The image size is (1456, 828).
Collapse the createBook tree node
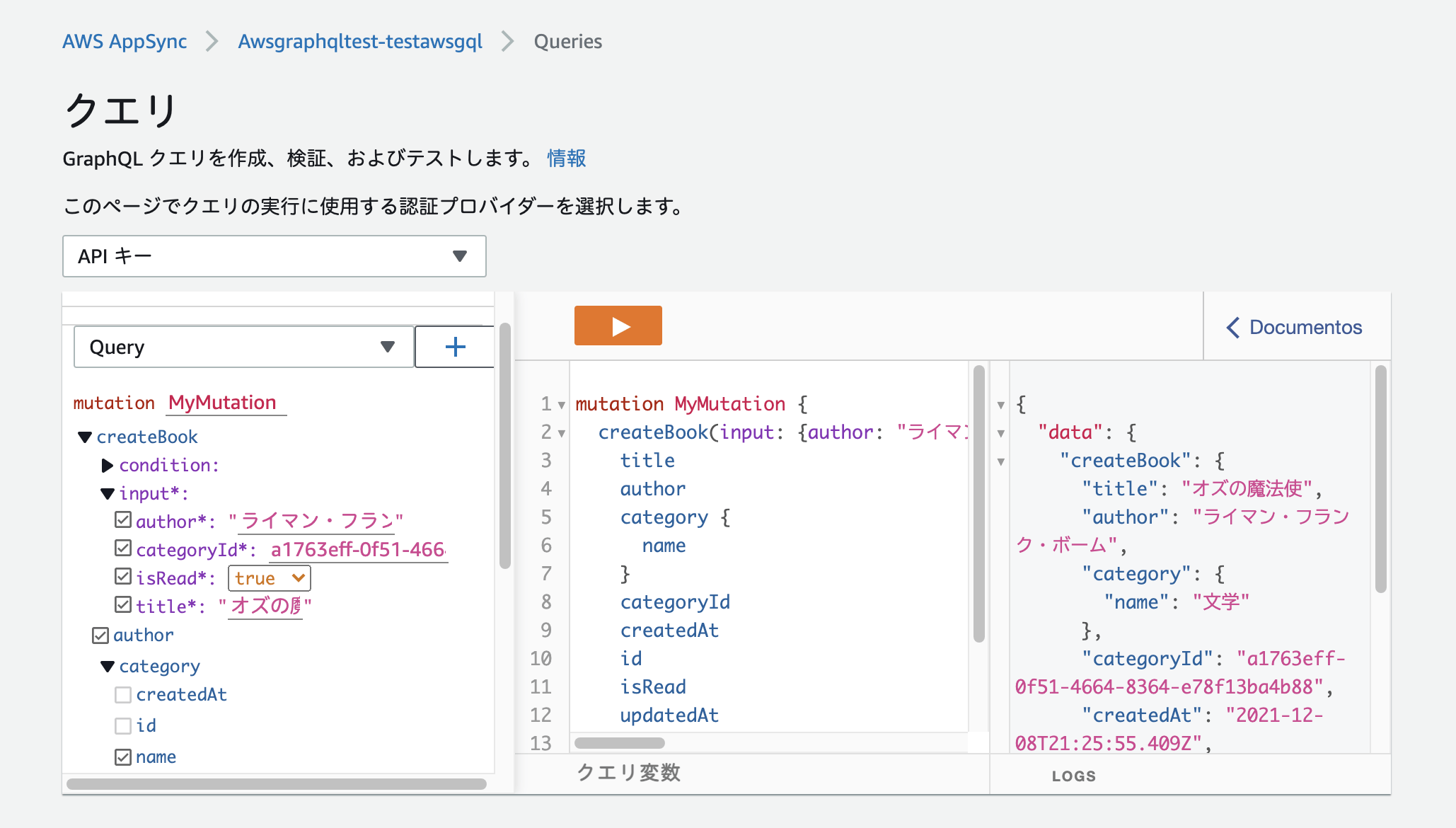point(85,437)
